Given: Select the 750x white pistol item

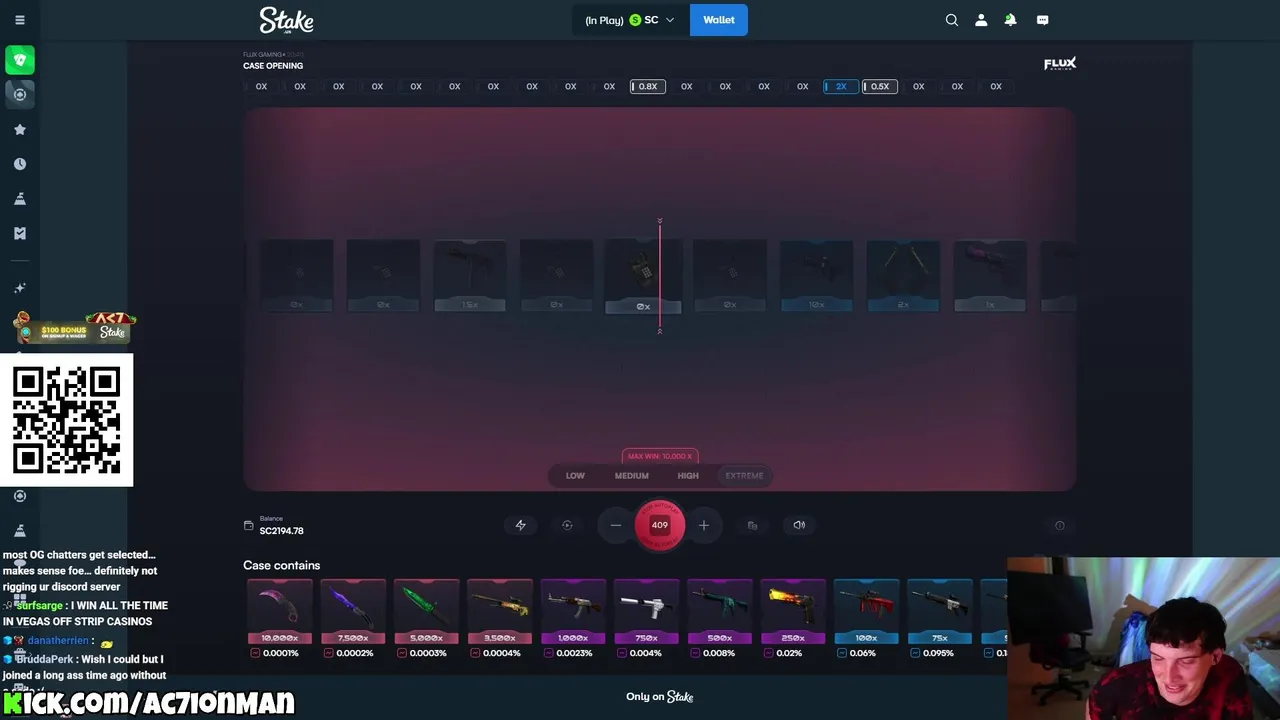Looking at the screenshot, I should (646, 612).
